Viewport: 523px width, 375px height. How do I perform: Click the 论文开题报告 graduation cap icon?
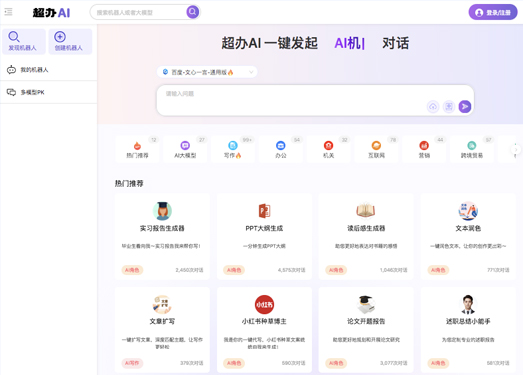click(x=366, y=304)
